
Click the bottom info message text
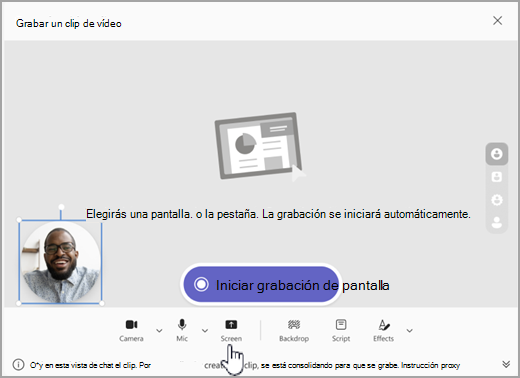[245, 365]
